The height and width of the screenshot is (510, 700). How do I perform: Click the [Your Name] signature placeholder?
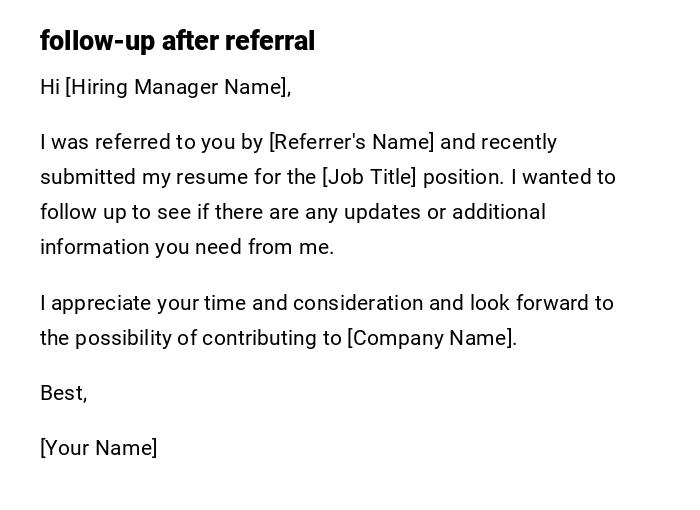(98, 448)
